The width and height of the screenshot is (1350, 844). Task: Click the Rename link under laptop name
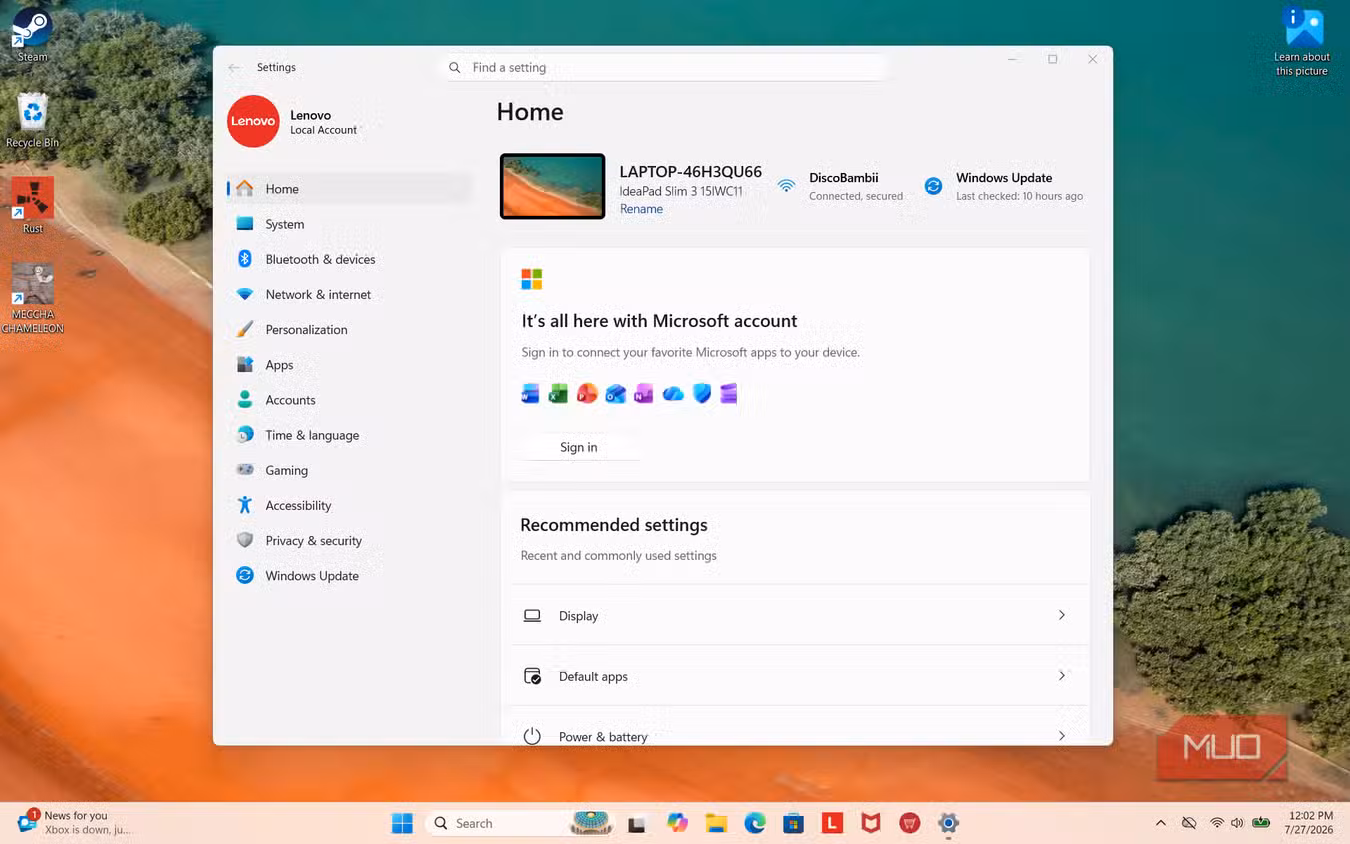[641, 209]
